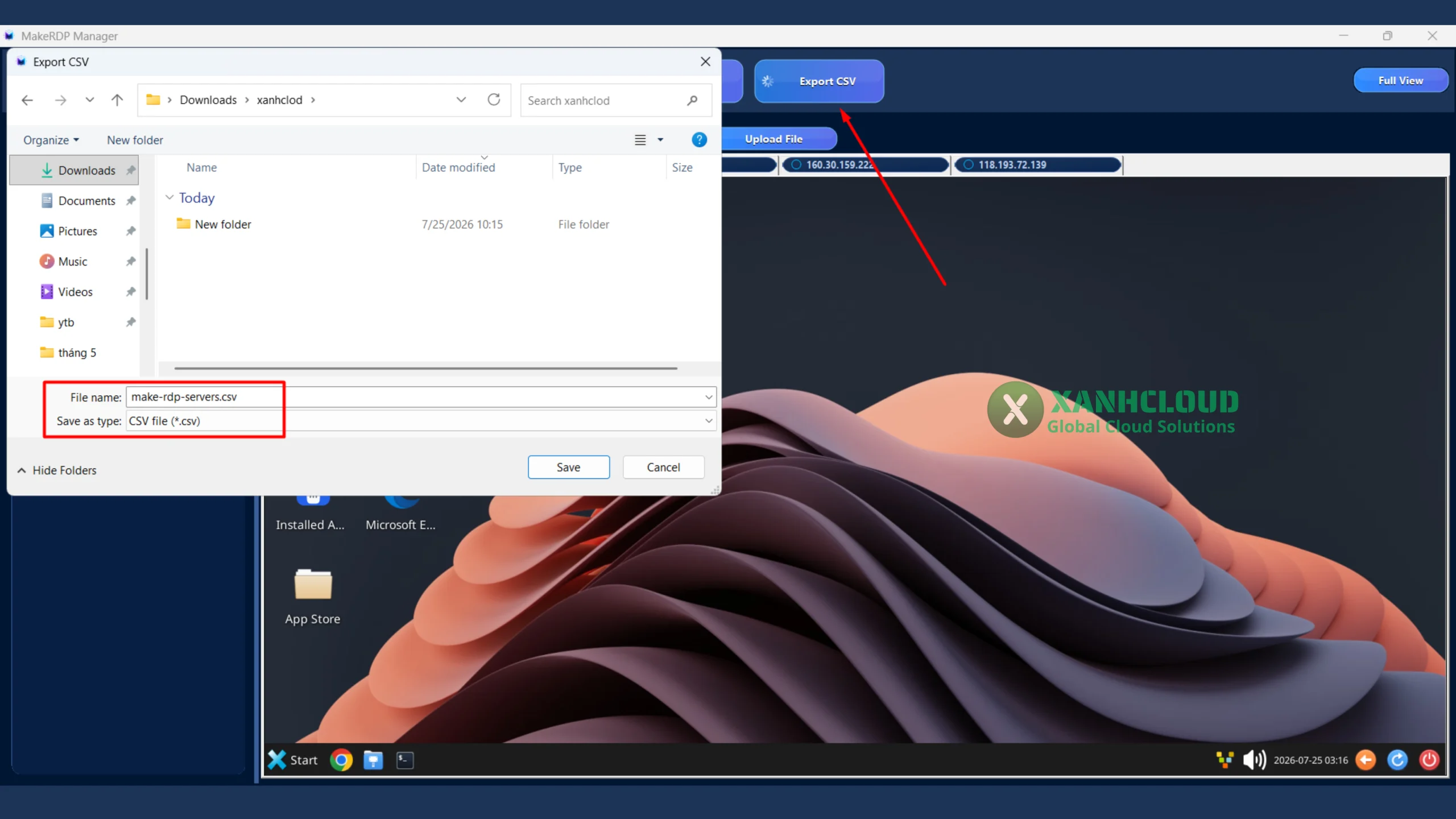Switch to the 118.193.72.139 tab
This screenshot has width=1456, height=819.
tap(1037, 165)
